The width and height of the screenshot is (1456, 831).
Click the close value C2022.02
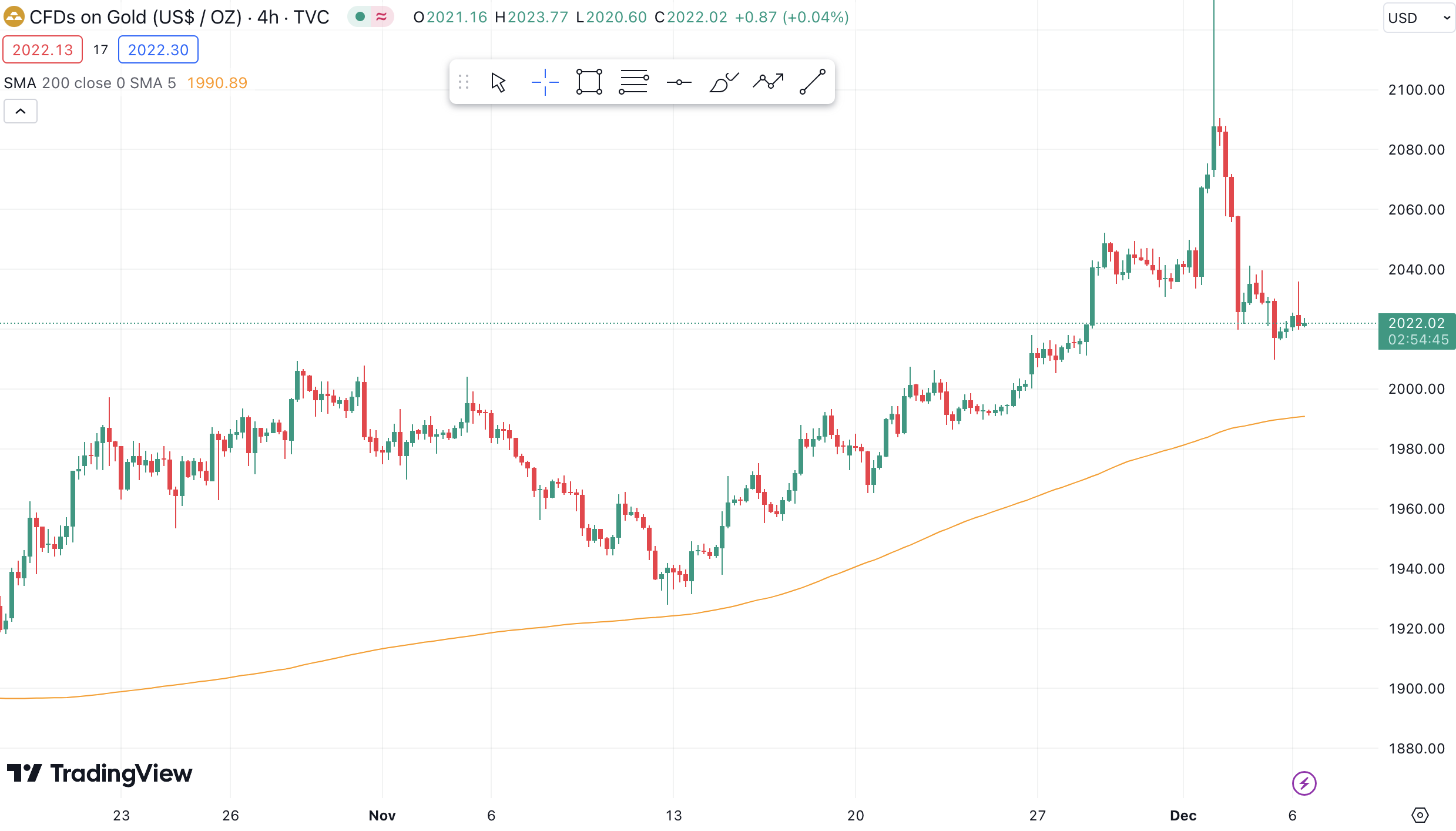click(691, 17)
